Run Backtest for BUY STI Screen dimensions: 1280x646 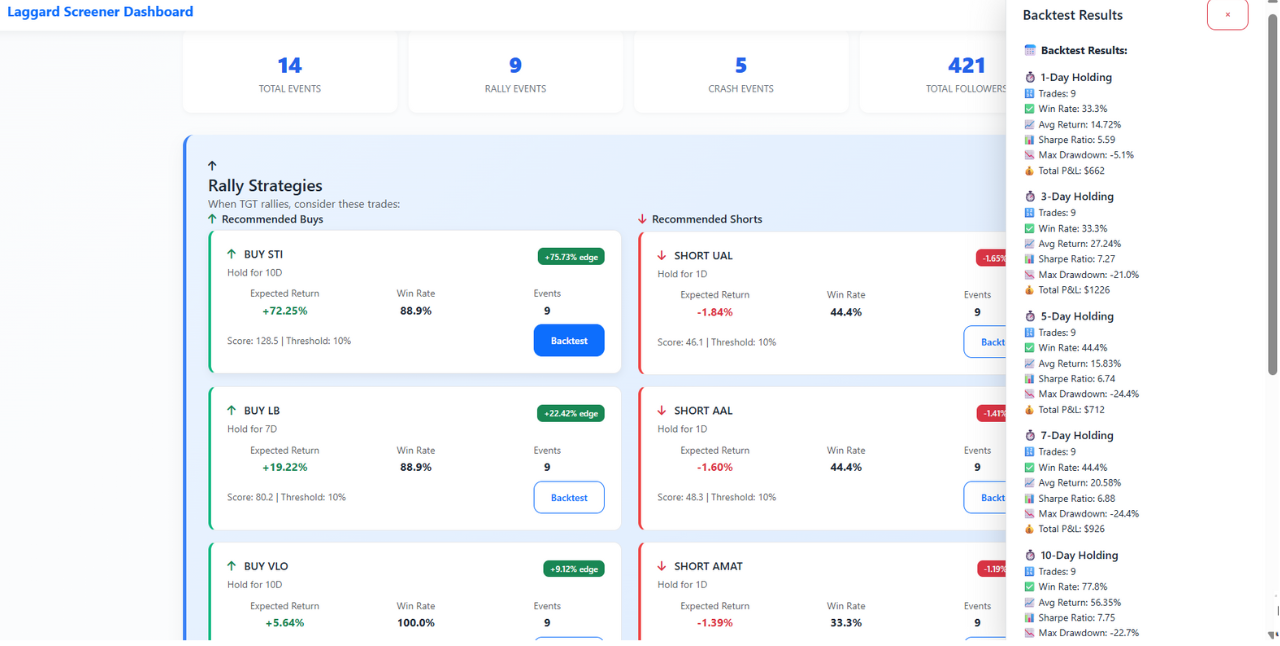[569, 340]
